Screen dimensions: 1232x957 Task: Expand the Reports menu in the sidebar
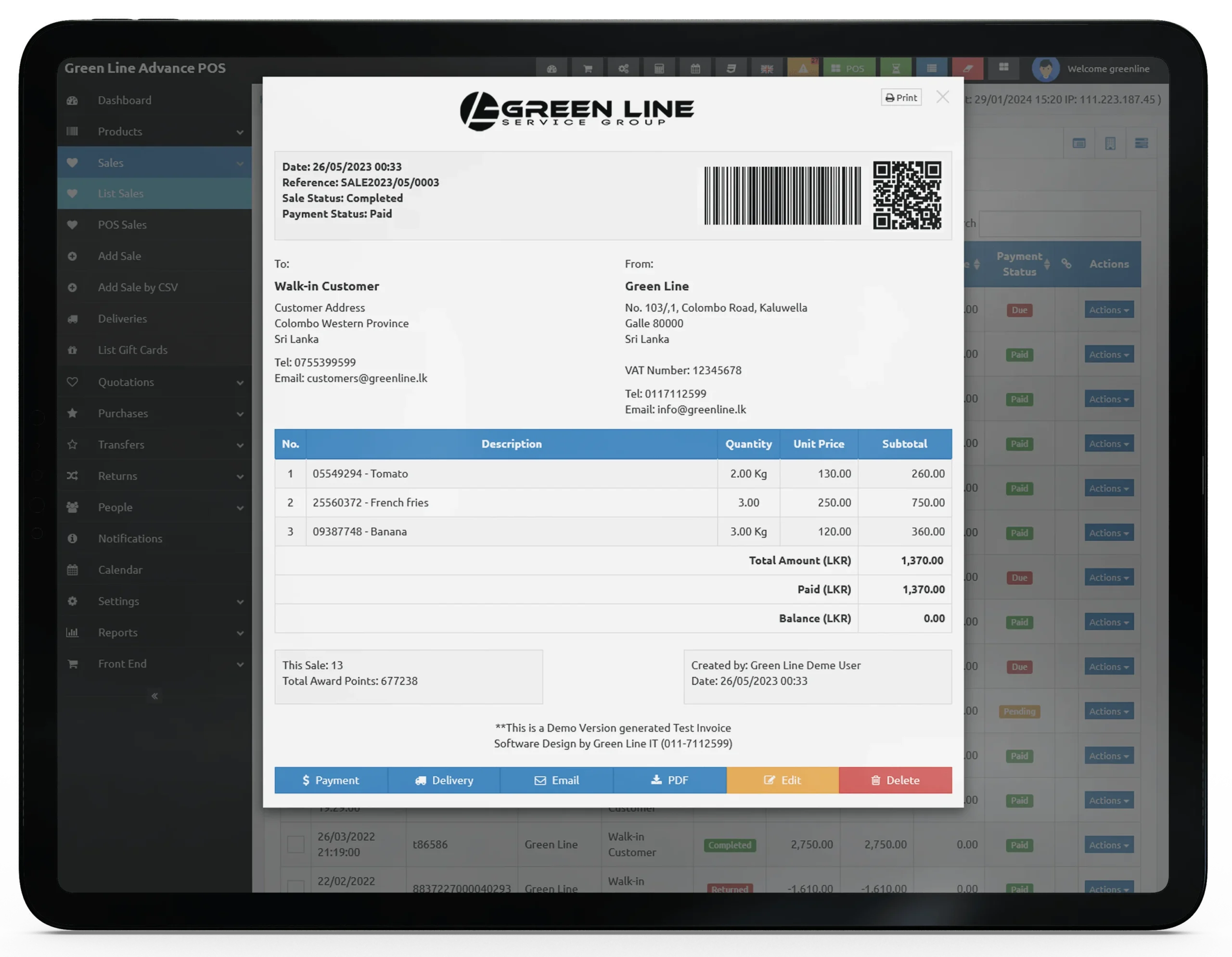154,632
